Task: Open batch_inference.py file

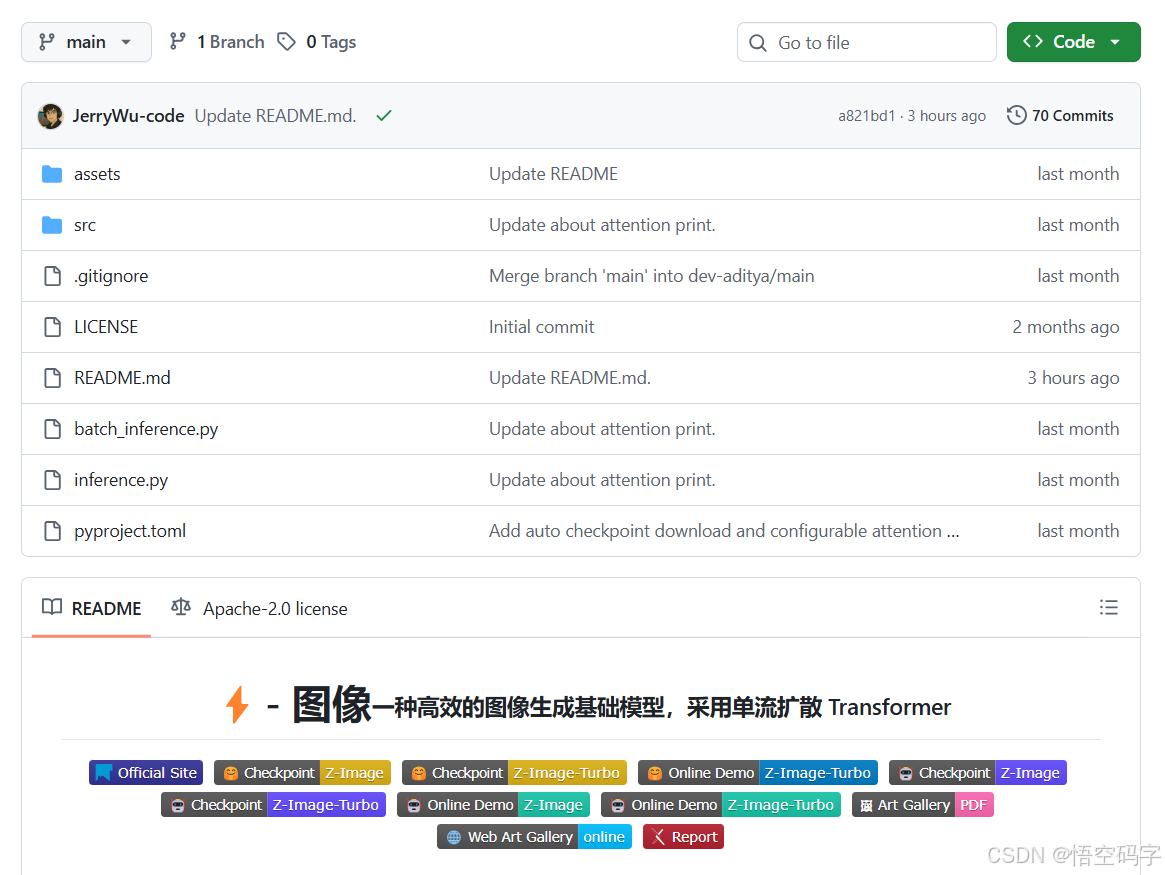Action: pyautogui.click(x=146, y=429)
